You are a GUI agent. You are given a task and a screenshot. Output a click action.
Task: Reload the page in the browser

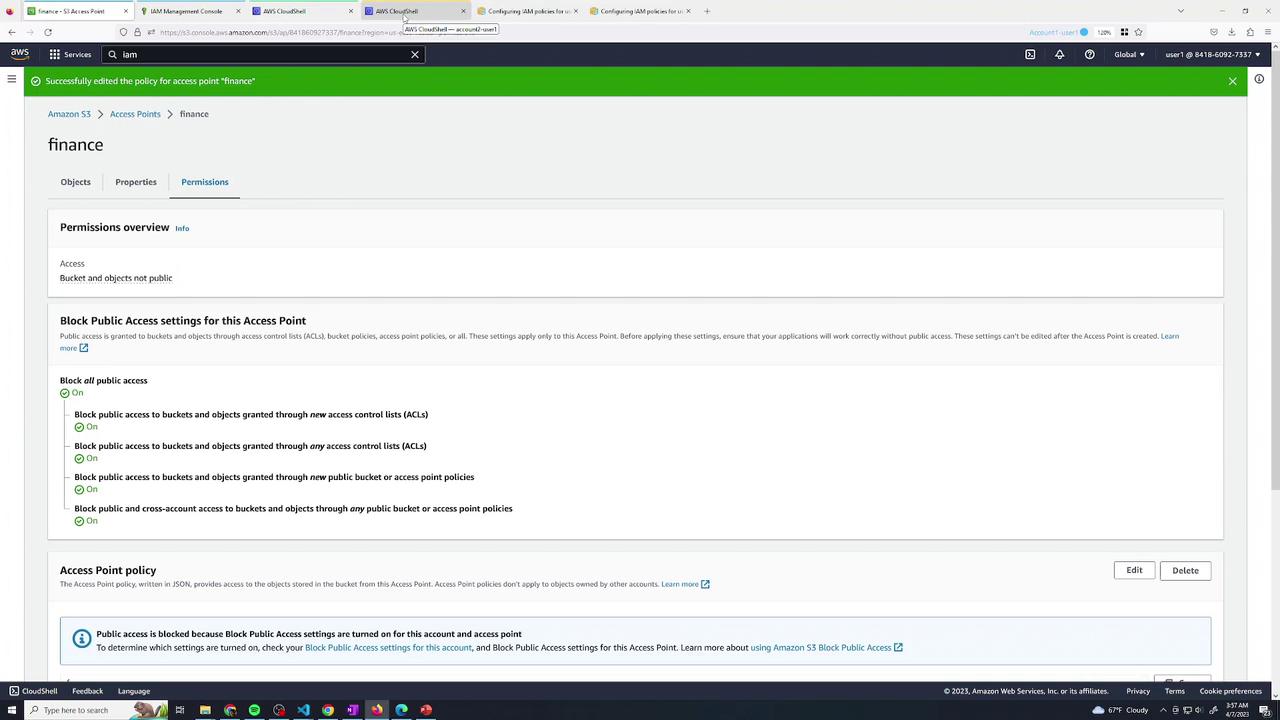pos(47,32)
